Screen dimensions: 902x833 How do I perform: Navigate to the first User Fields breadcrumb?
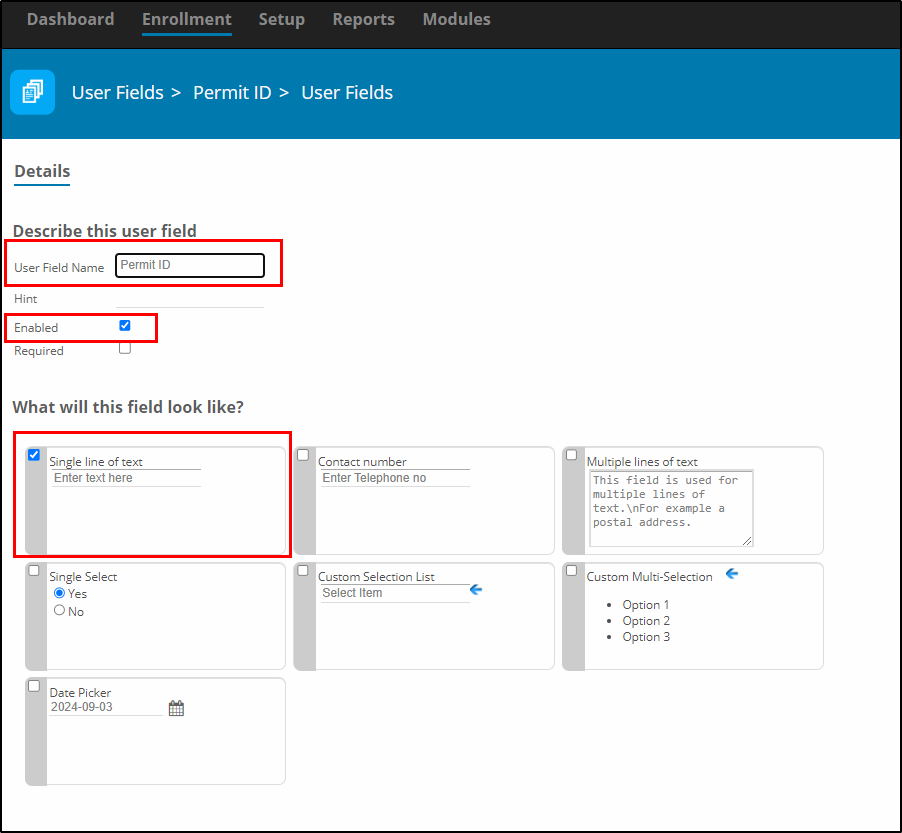click(117, 93)
